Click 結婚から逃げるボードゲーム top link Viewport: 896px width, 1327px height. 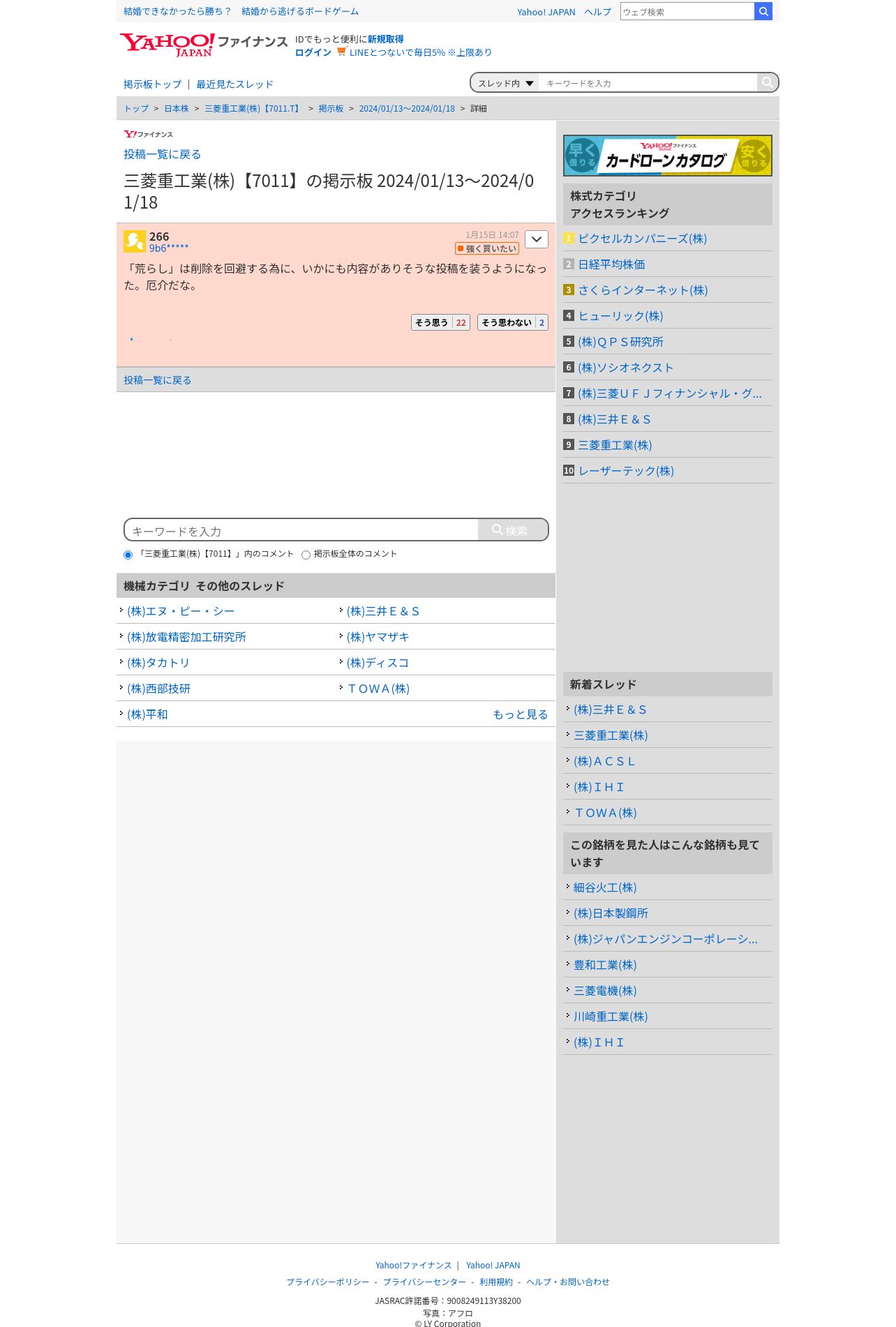click(x=300, y=11)
